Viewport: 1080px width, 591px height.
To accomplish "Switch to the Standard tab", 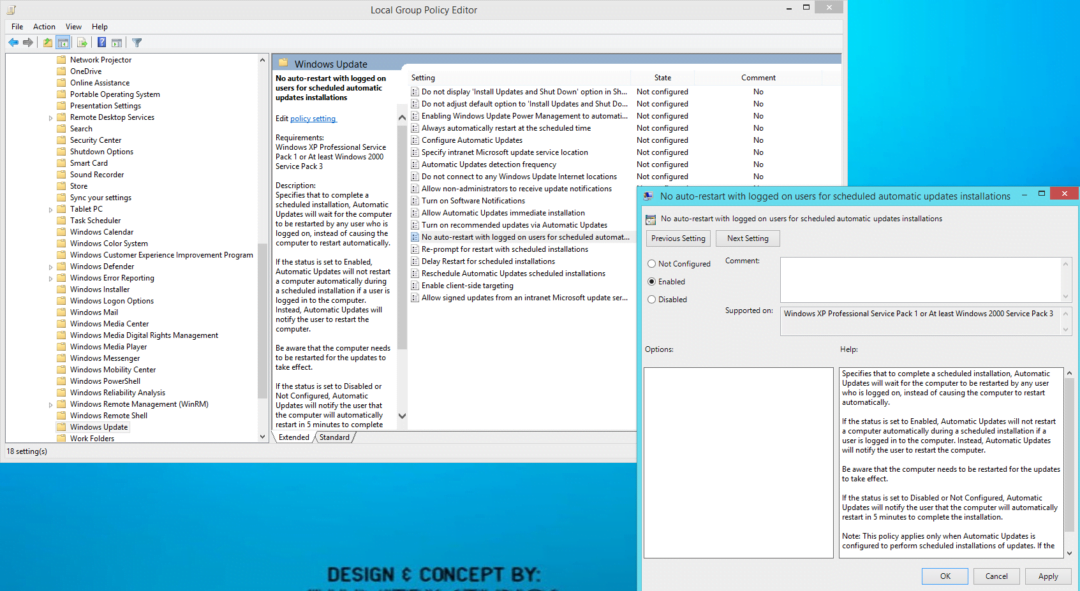I will [x=335, y=437].
